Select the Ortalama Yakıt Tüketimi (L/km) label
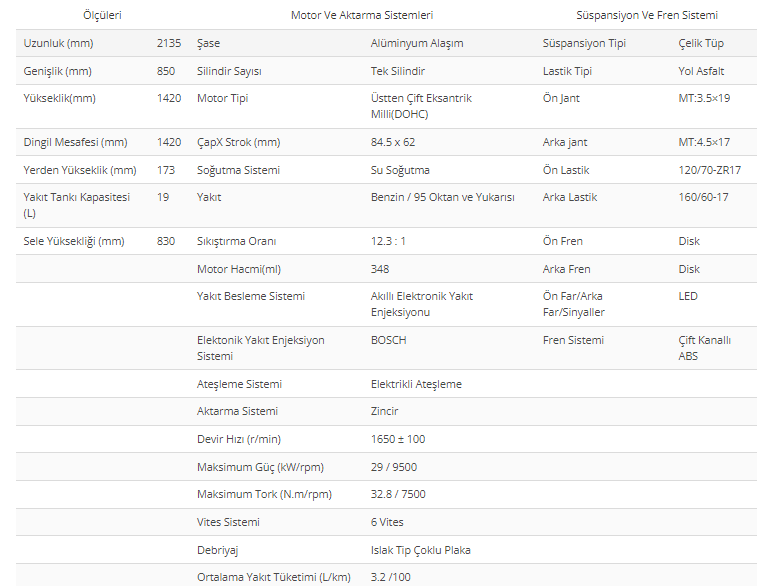The image size is (757, 586). tap(274, 577)
